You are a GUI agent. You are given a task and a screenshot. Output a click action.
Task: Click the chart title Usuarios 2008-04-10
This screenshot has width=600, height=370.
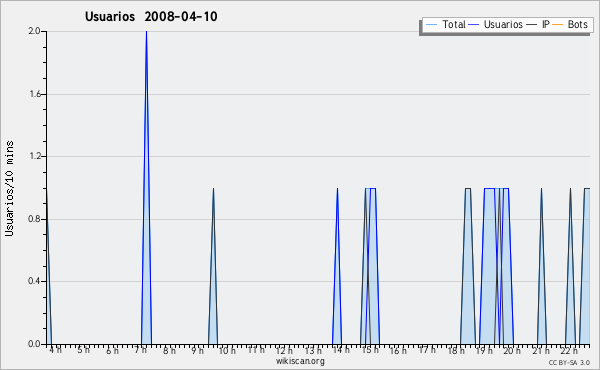click(x=151, y=16)
